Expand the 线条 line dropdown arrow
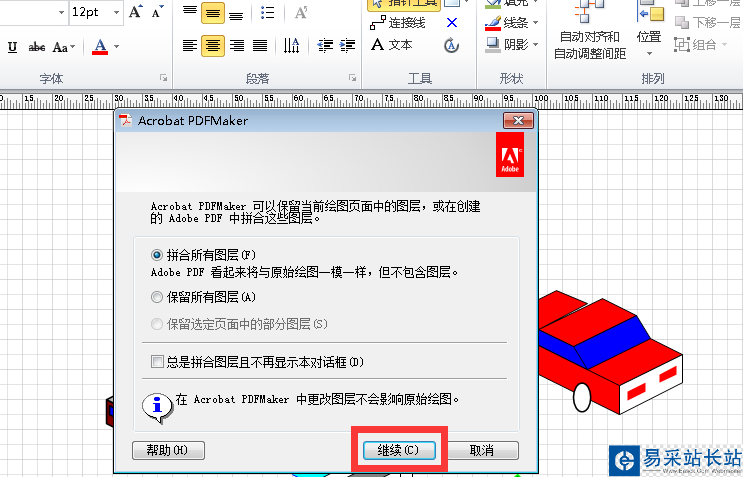743x477 pixels. click(x=535, y=22)
